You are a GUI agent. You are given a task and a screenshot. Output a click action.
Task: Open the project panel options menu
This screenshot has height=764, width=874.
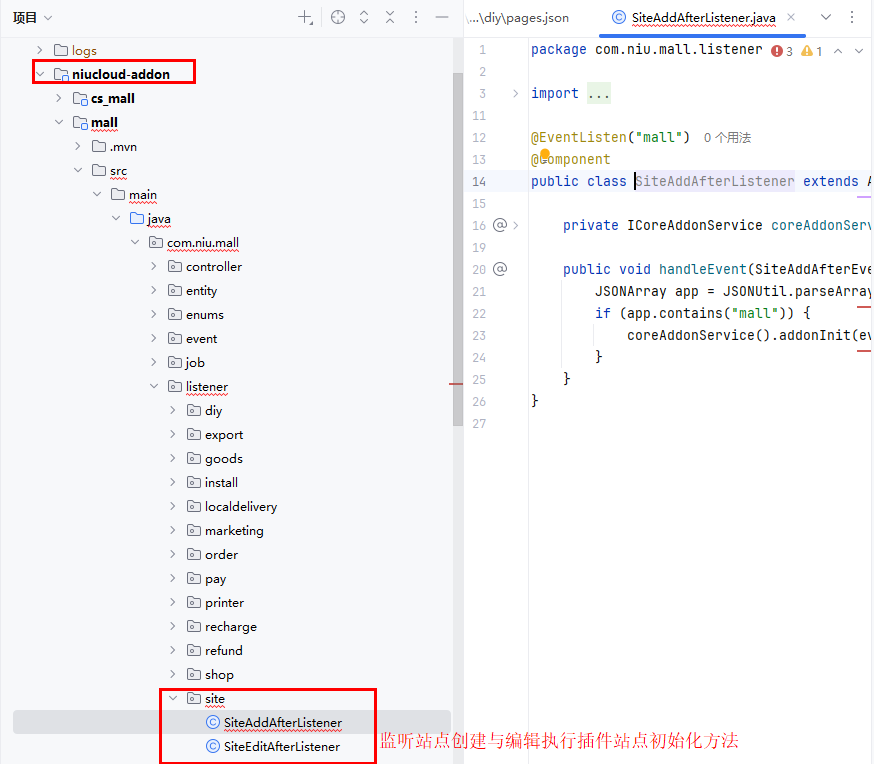coord(416,17)
